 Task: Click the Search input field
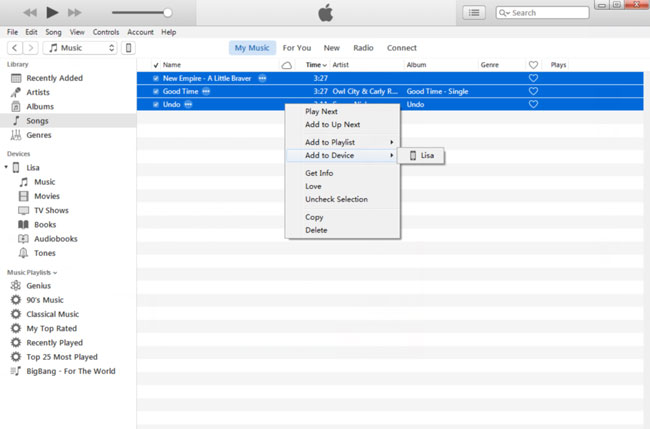tap(542, 13)
